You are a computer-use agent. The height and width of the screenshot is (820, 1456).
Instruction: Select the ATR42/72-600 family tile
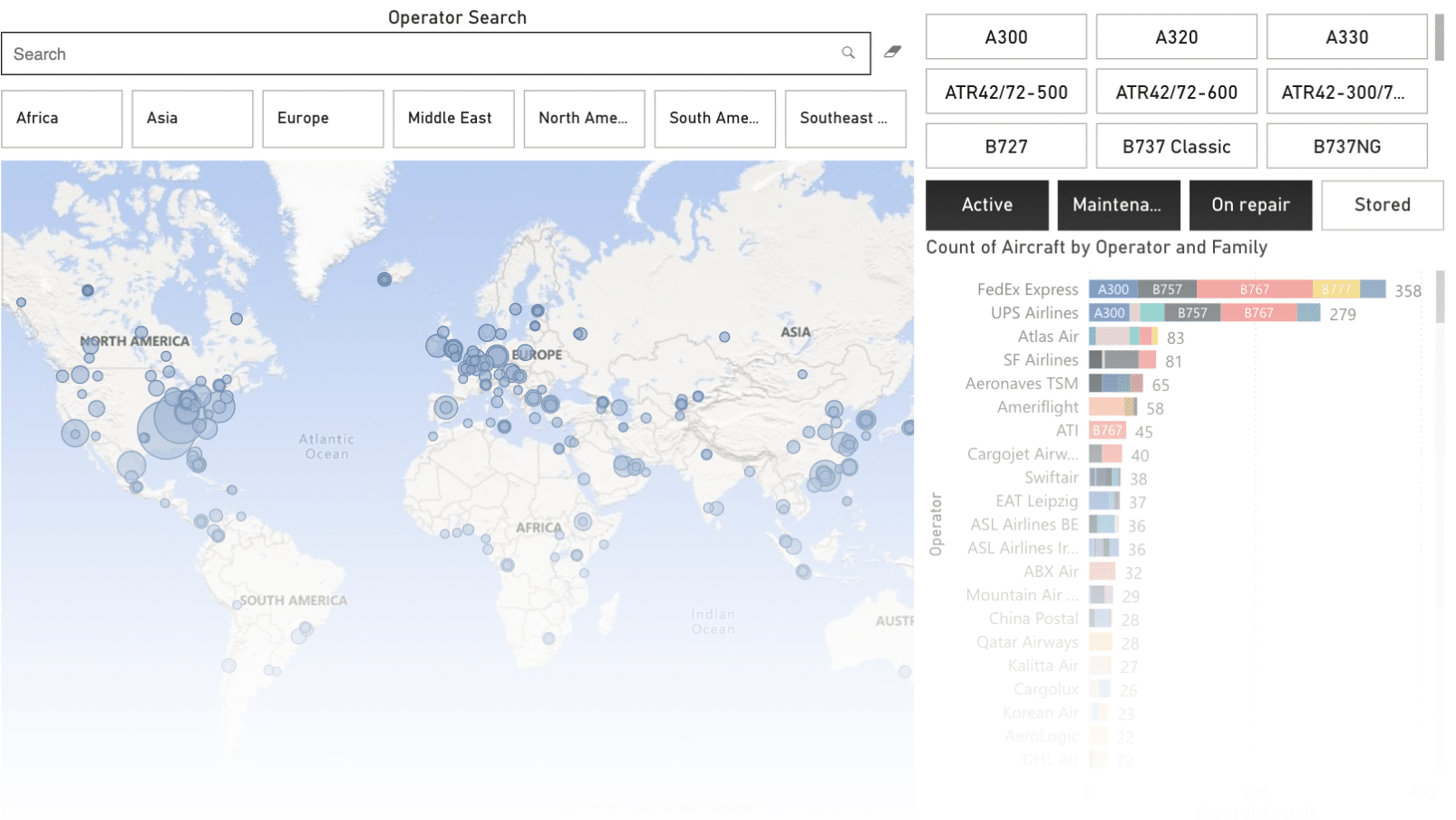(1176, 93)
